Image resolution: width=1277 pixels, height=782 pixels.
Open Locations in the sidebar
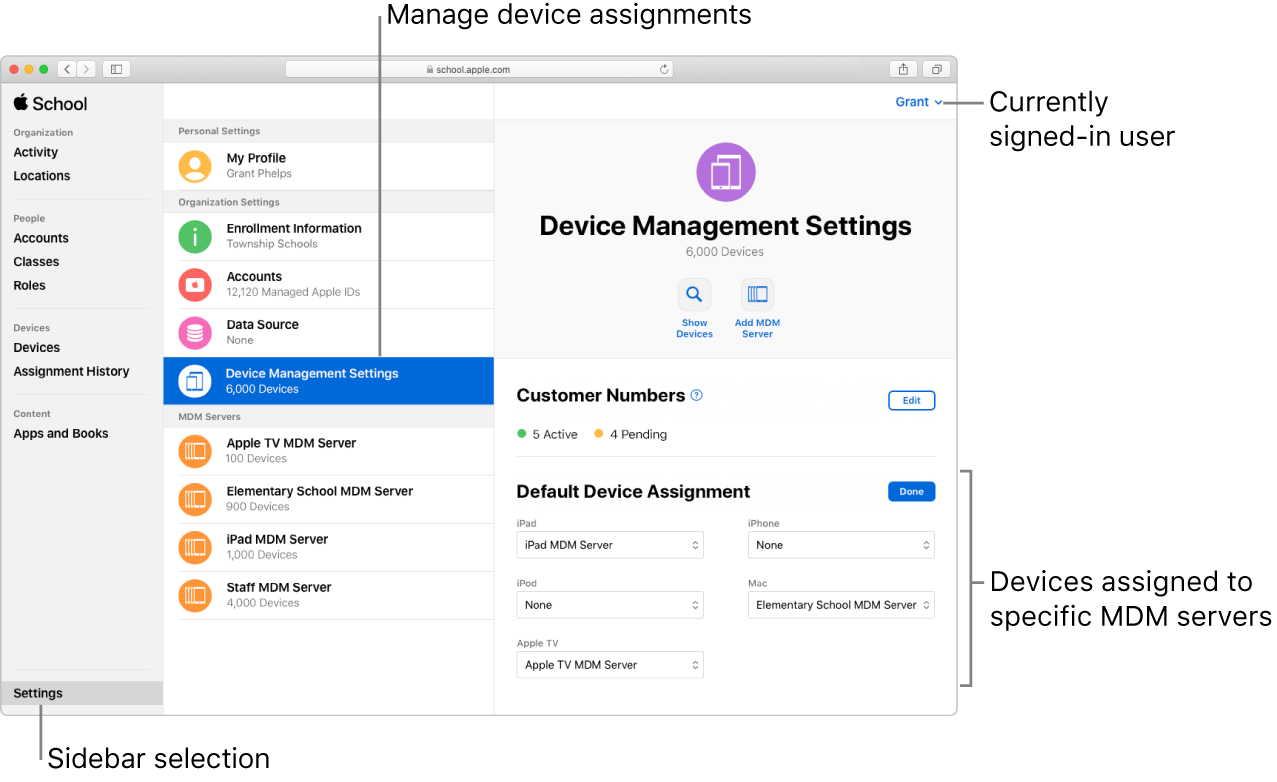[x=42, y=176]
